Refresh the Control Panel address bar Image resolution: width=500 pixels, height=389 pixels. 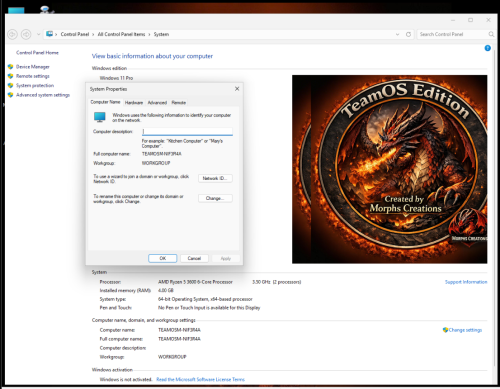(x=408, y=34)
